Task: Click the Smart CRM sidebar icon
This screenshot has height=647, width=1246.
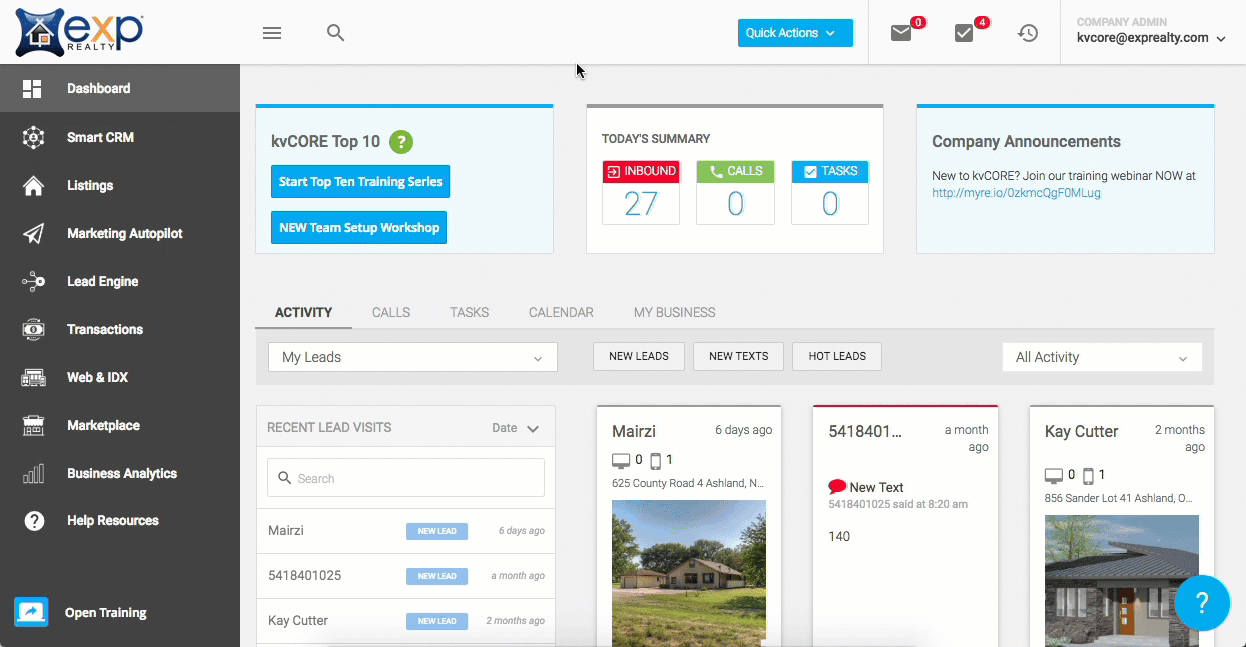Action: pos(33,137)
